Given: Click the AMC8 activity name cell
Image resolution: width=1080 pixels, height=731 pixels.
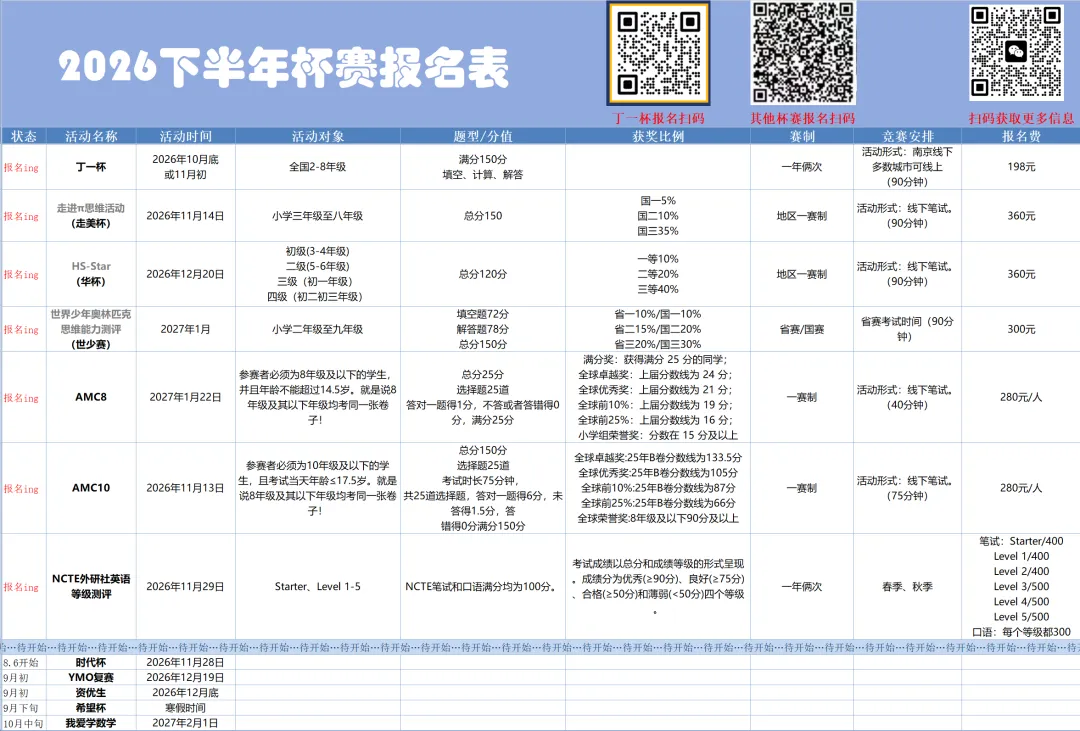Looking at the screenshot, I should pos(91,397).
